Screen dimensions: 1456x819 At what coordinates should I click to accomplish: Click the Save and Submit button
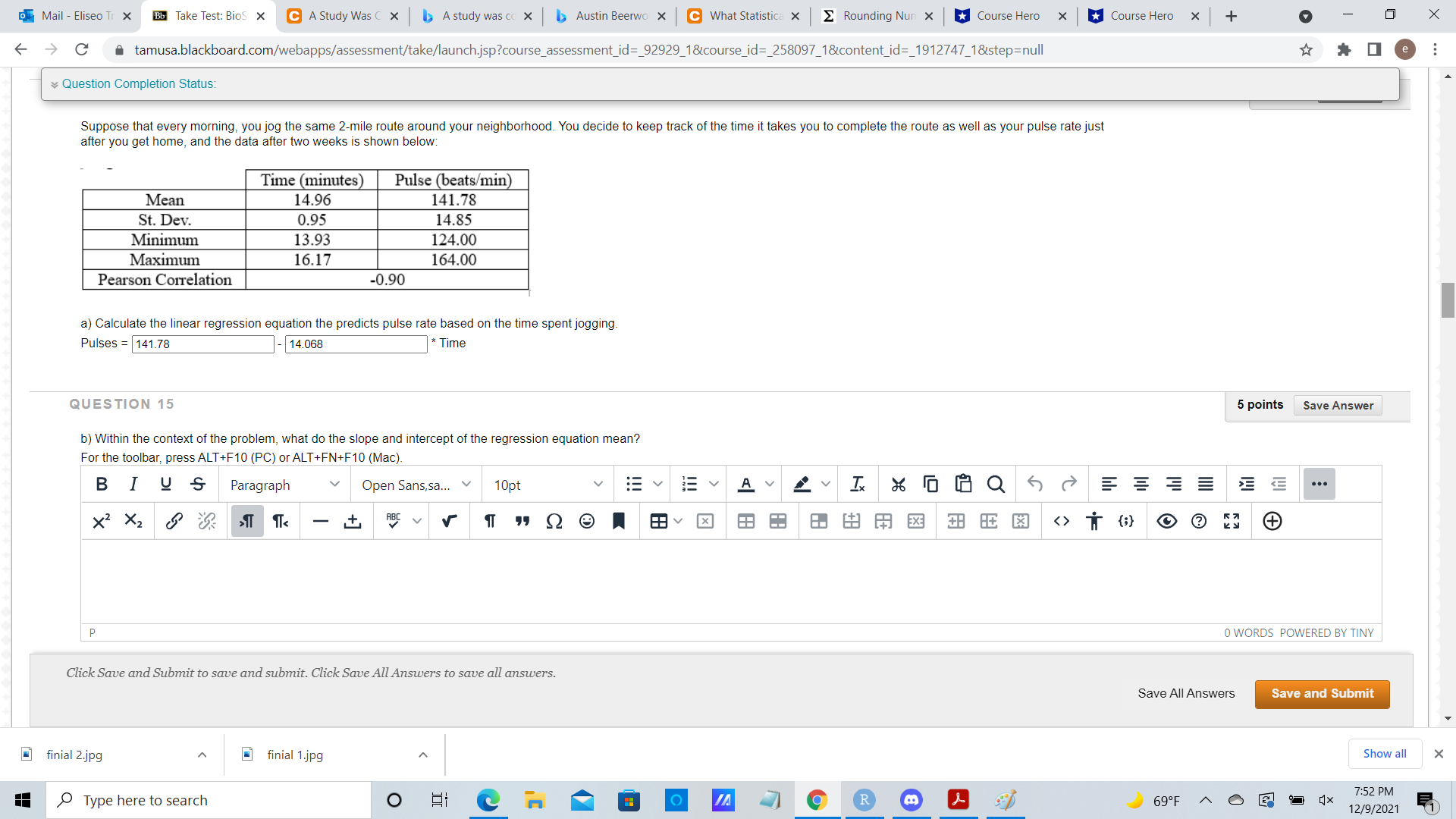click(x=1322, y=694)
